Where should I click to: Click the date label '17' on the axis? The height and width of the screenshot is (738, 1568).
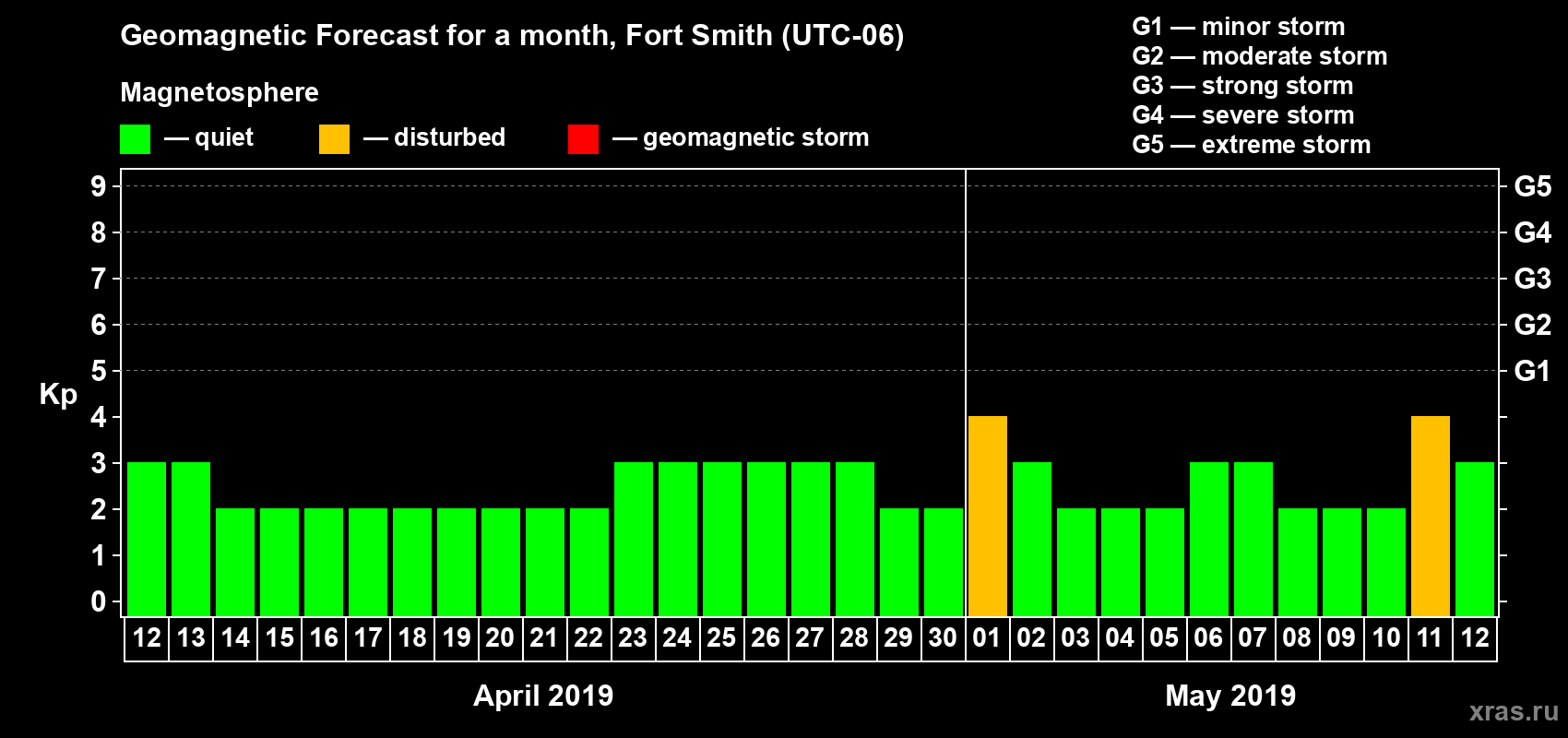point(368,638)
